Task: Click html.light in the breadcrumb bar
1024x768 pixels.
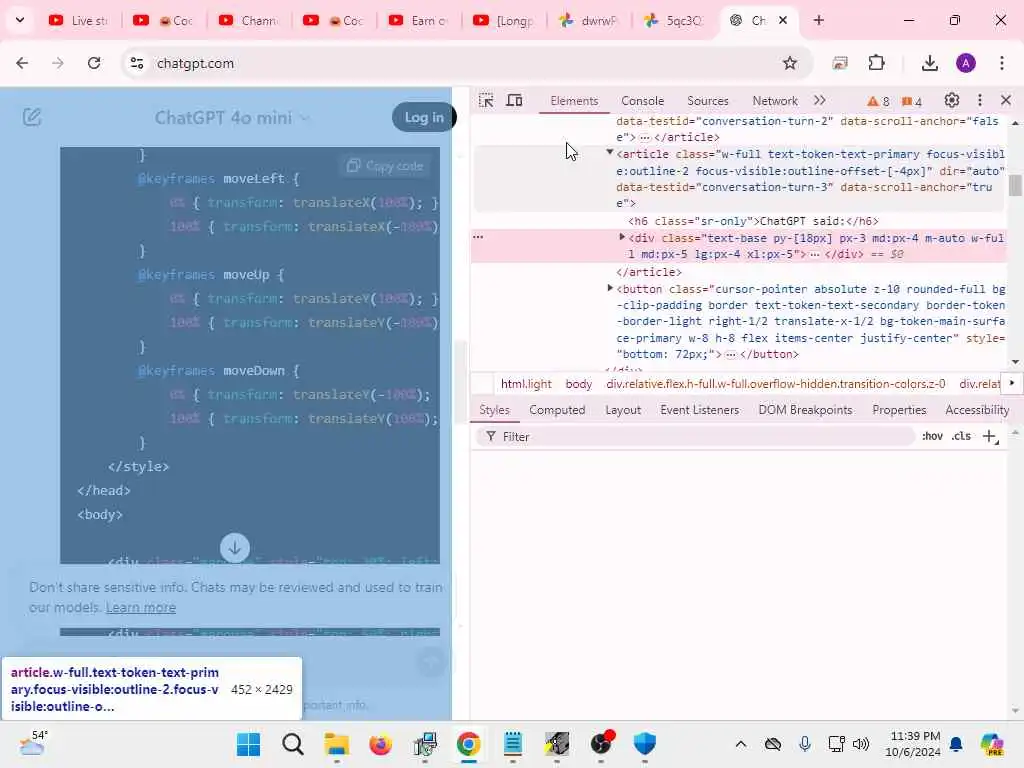Action: (x=526, y=384)
